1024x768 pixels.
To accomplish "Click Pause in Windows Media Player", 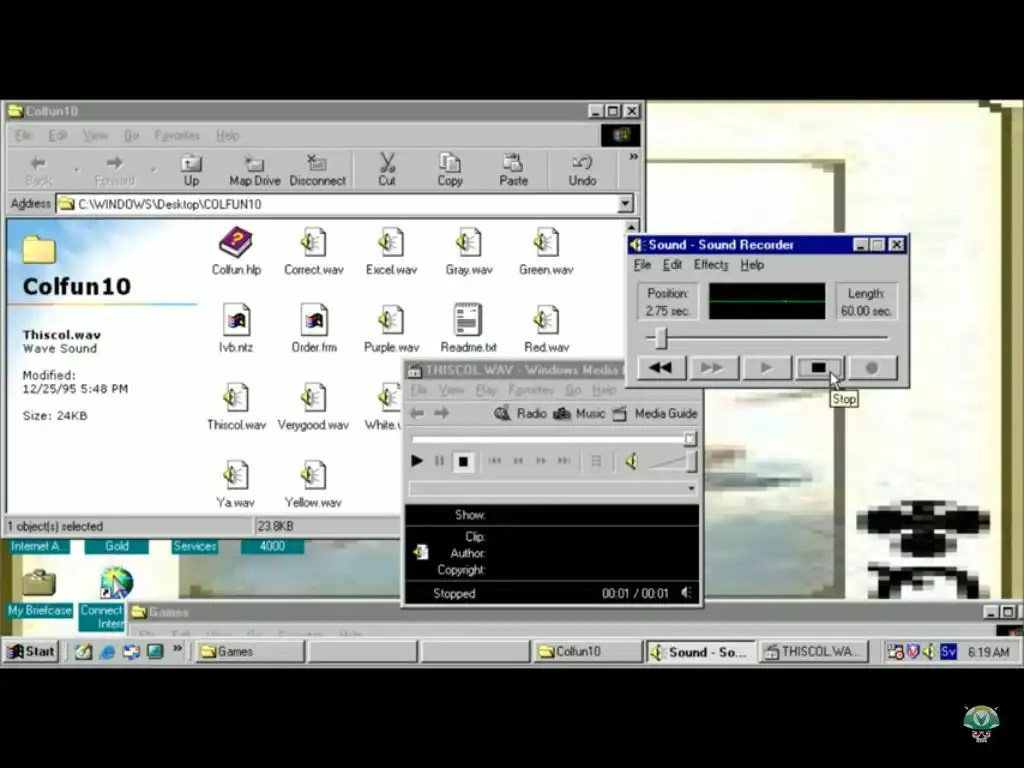I will (440, 461).
